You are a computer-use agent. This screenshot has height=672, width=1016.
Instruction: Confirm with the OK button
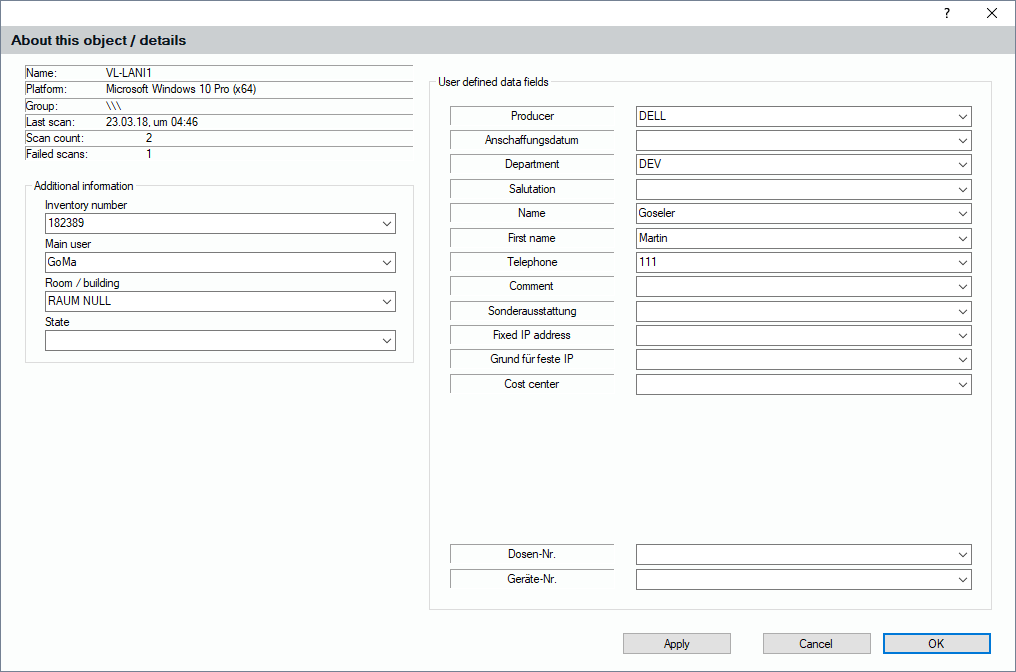pyautogui.click(x=936, y=644)
